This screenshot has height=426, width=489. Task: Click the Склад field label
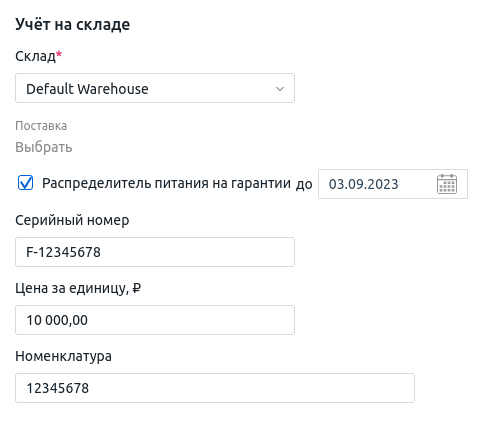click(x=35, y=56)
